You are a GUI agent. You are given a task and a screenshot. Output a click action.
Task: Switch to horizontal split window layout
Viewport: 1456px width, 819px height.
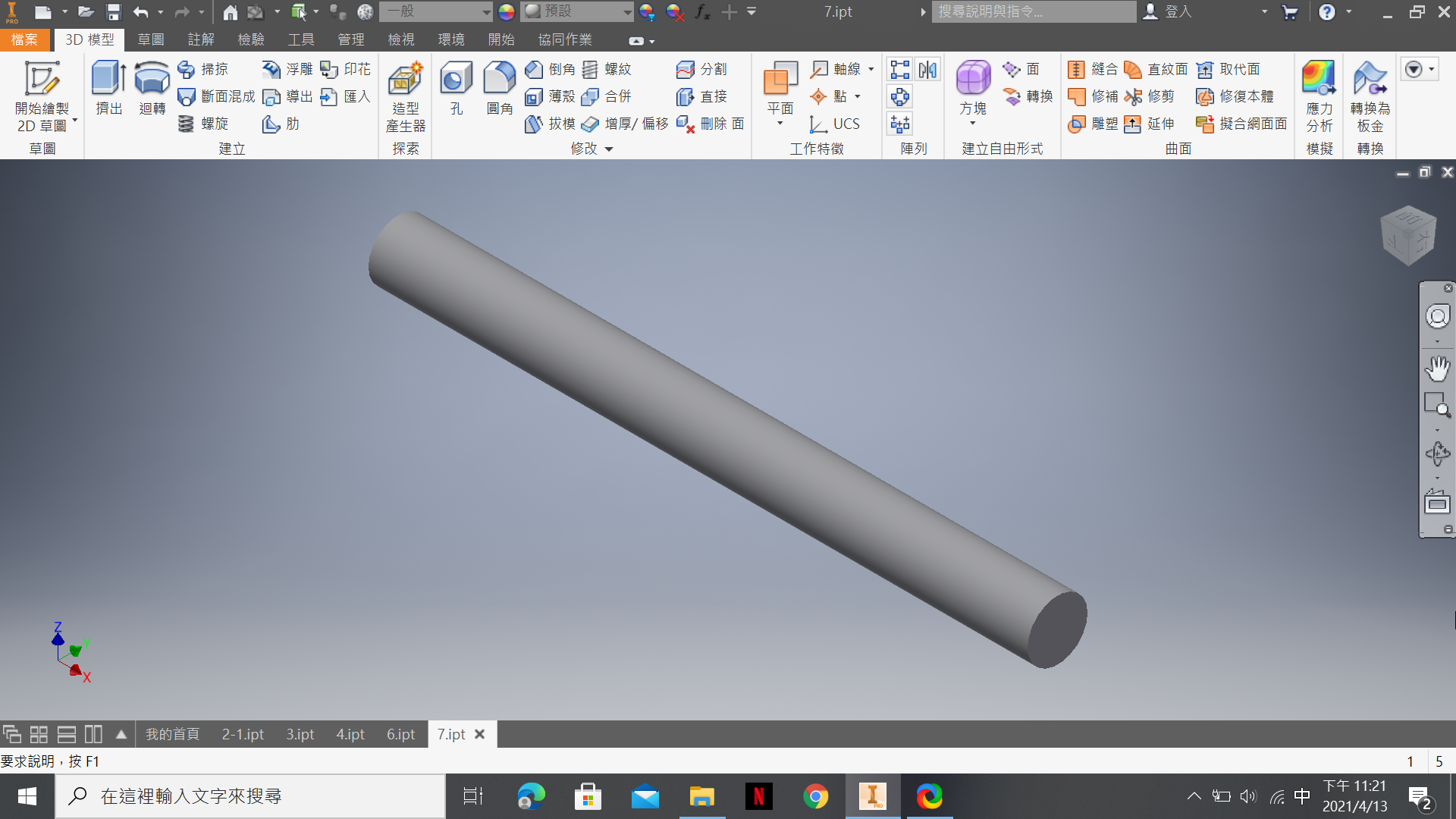[67, 734]
